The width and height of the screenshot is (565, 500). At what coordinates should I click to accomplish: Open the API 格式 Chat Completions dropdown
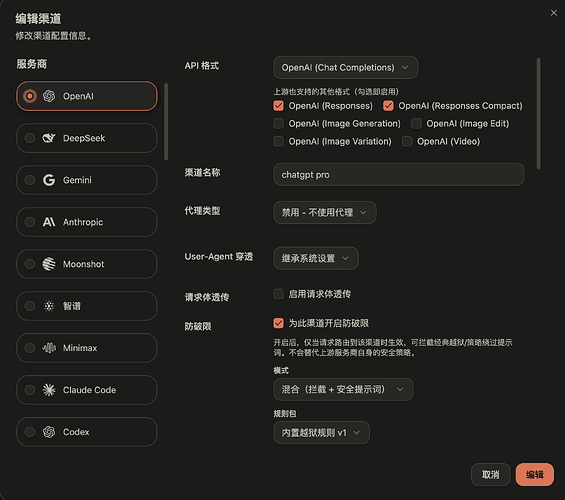click(x=346, y=67)
